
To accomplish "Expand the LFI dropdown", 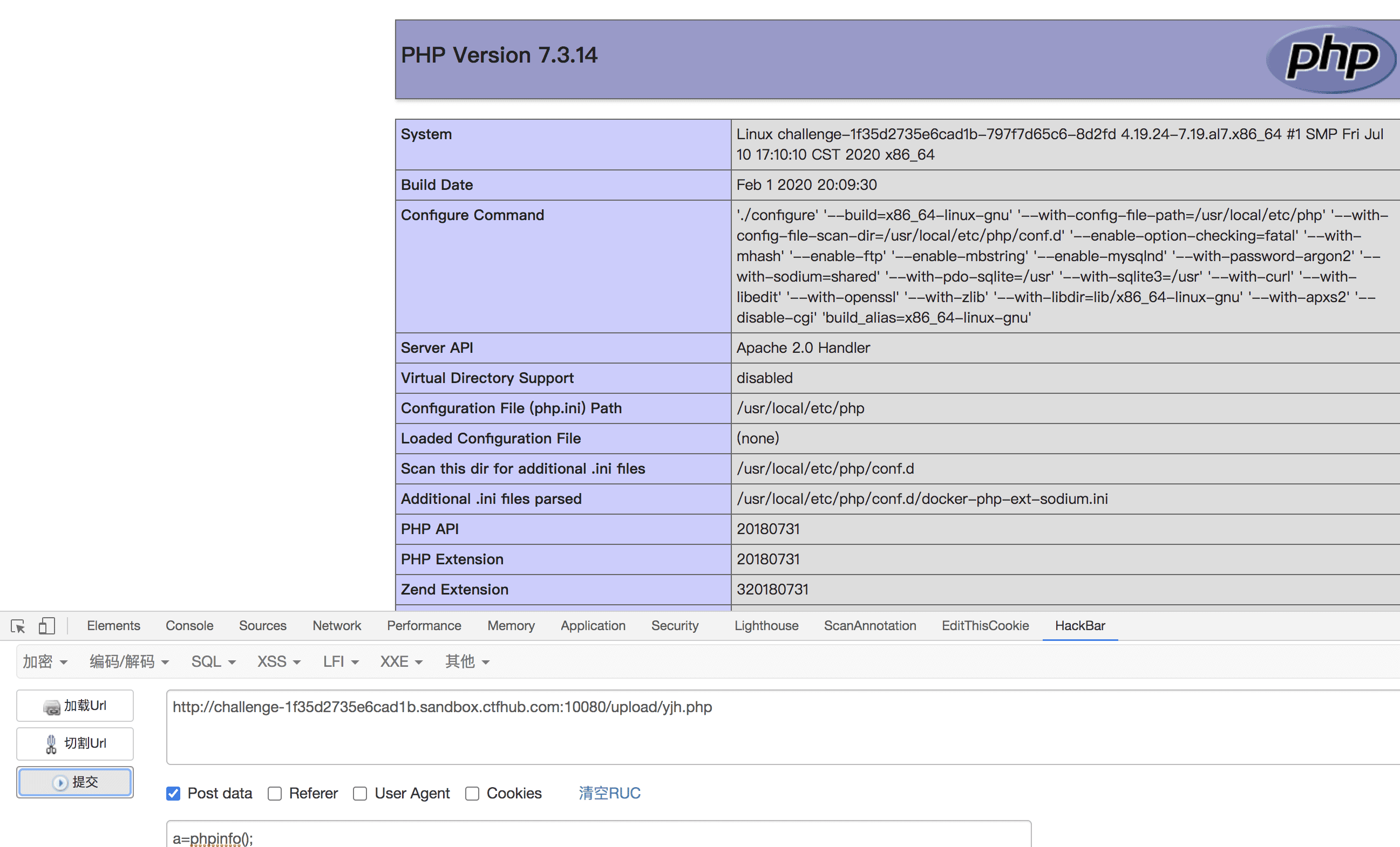I will point(341,662).
